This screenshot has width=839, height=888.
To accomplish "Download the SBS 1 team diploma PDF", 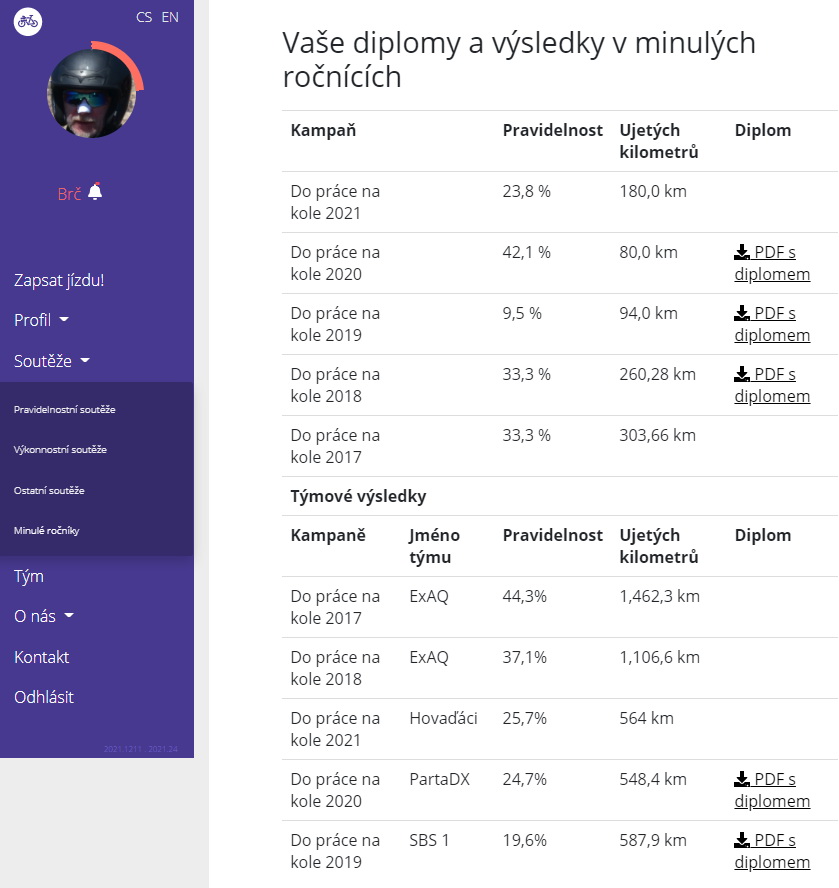I will (772, 851).
